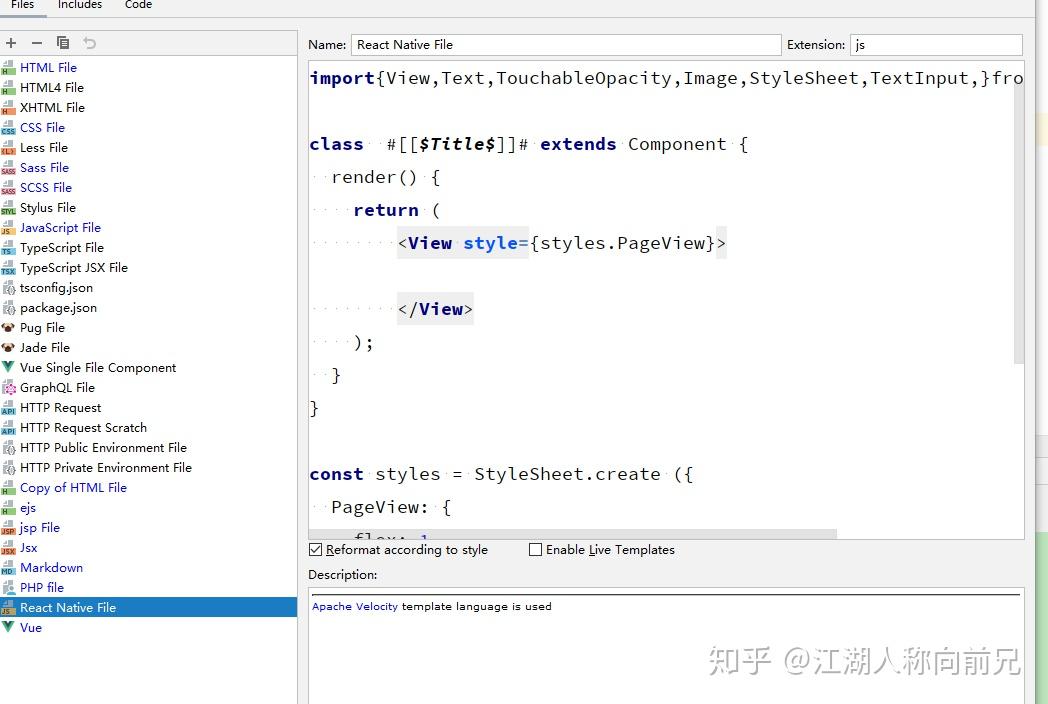Click the TypeScript File icon

pyautogui.click(x=8, y=248)
